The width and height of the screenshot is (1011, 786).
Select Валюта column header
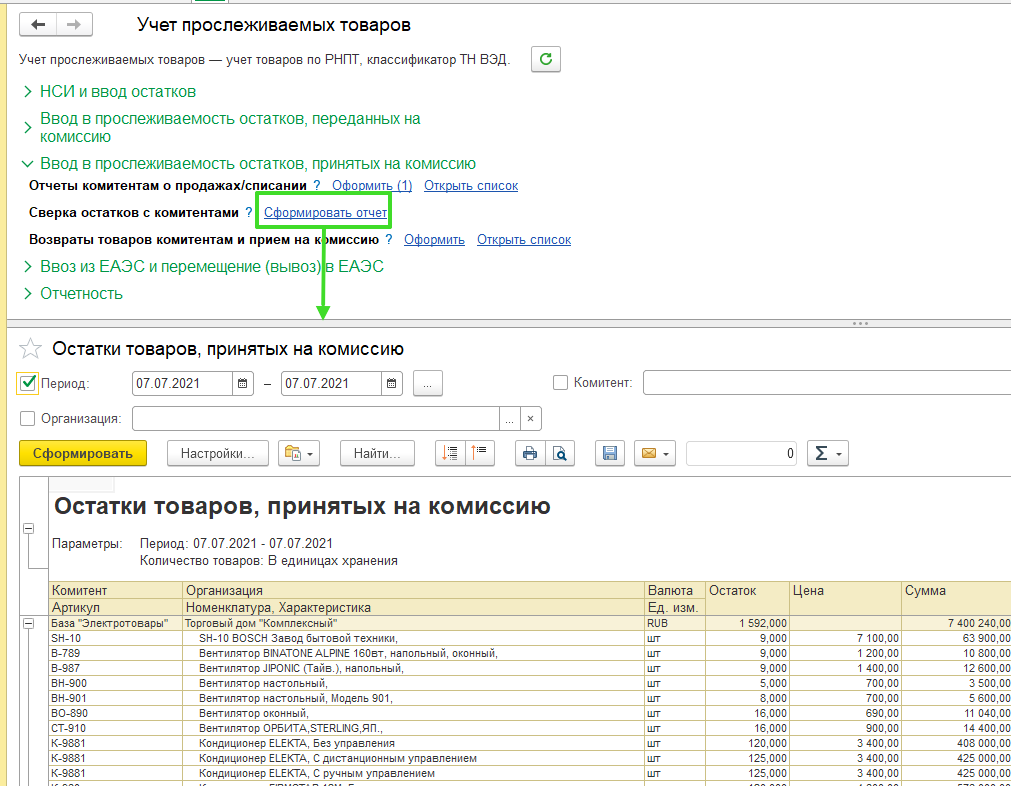pyautogui.click(x=676, y=590)
